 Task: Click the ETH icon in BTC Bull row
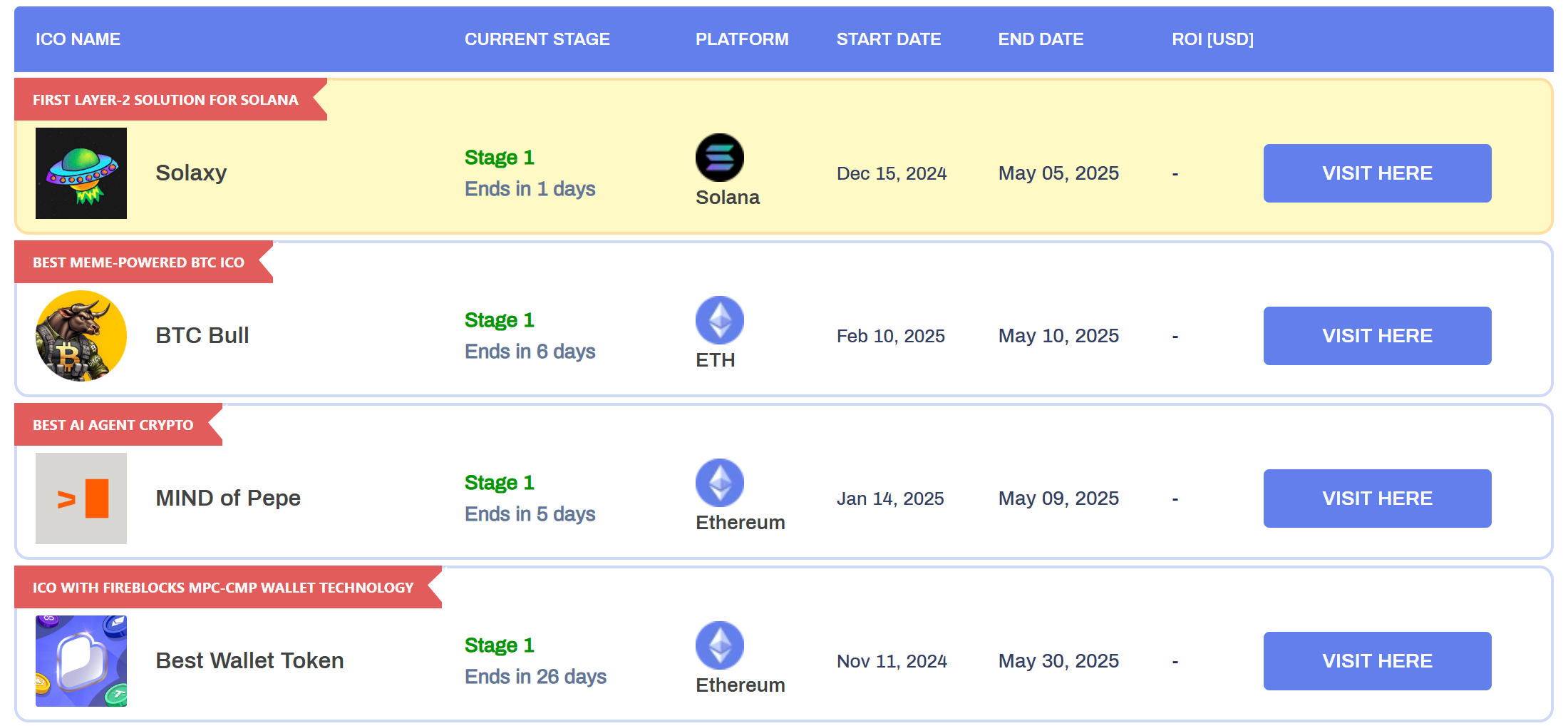point(720,320)
